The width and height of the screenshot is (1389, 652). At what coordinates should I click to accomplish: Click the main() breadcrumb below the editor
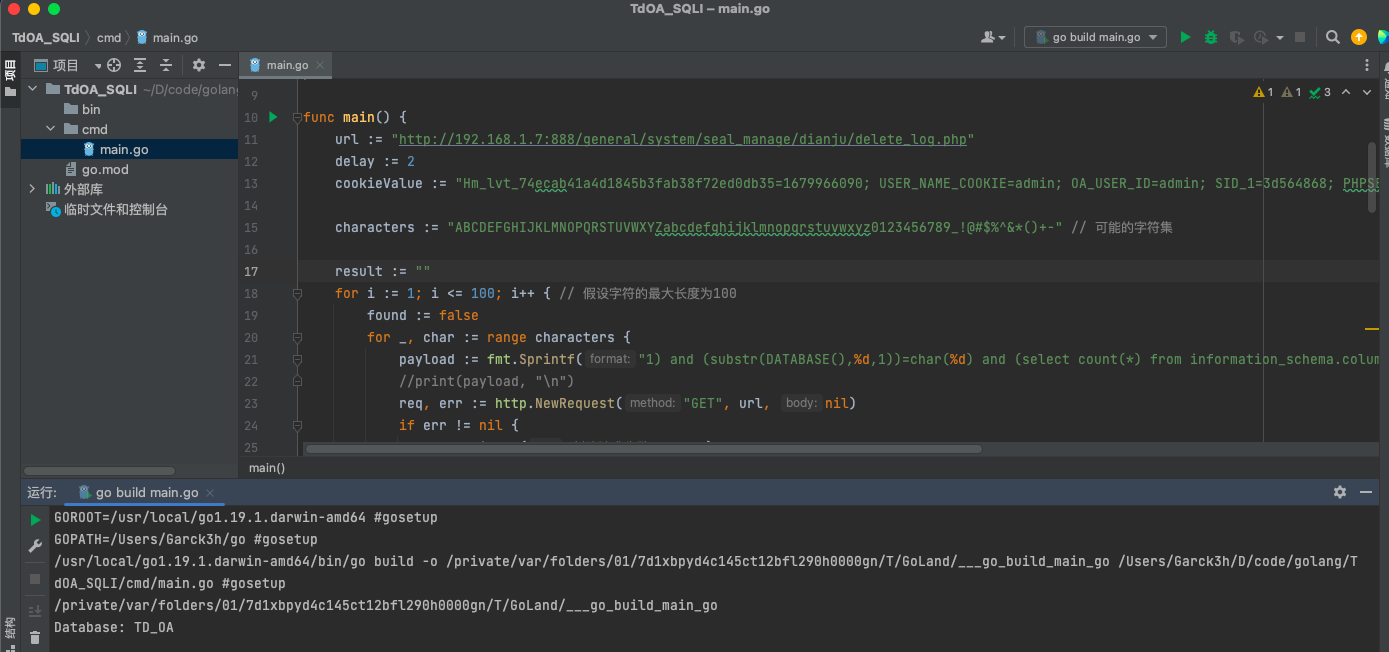point(267,467)
